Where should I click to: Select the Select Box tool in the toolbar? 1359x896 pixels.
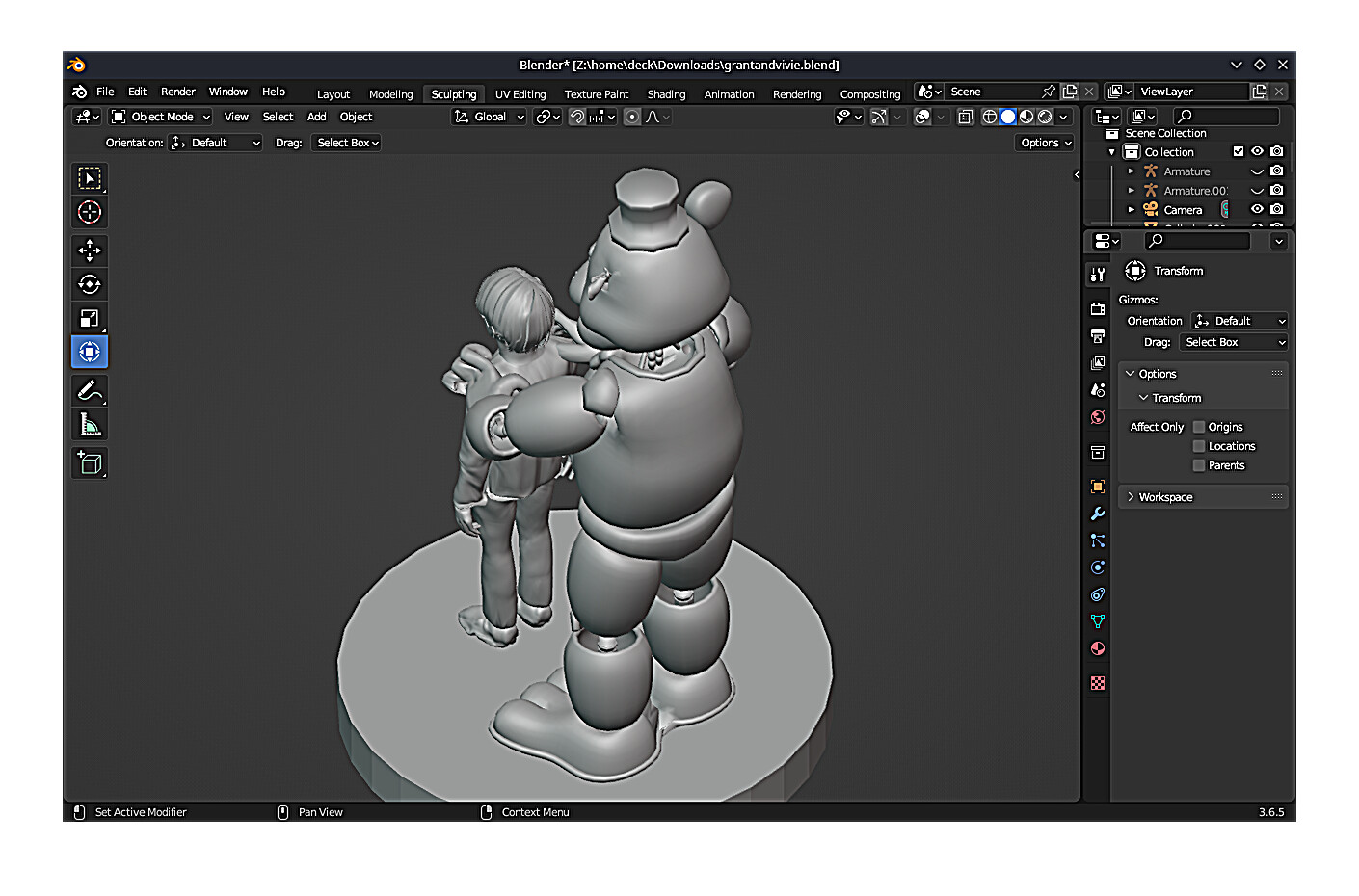click(90, 178)
